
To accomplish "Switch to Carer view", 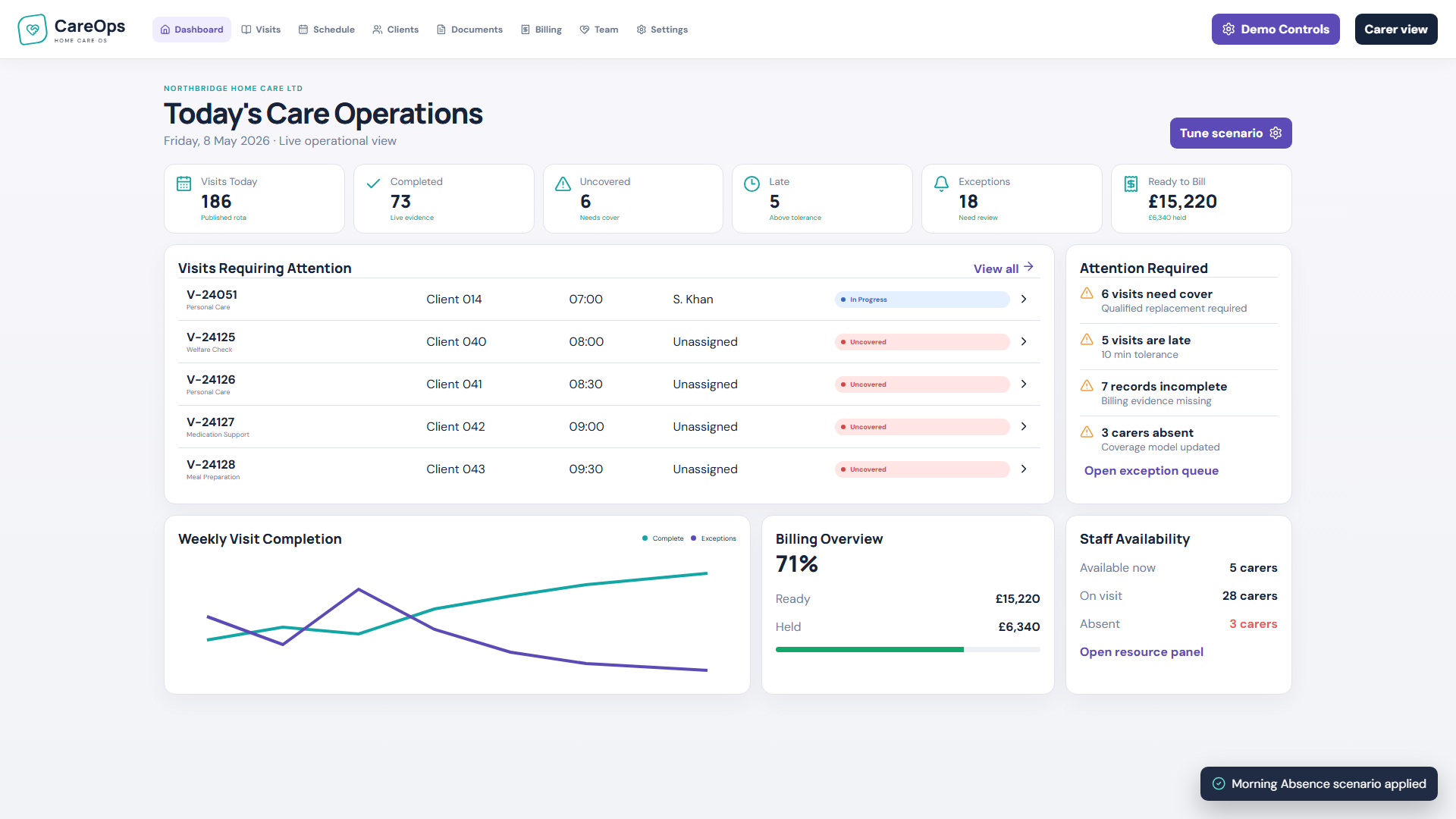I will 1396,29.
